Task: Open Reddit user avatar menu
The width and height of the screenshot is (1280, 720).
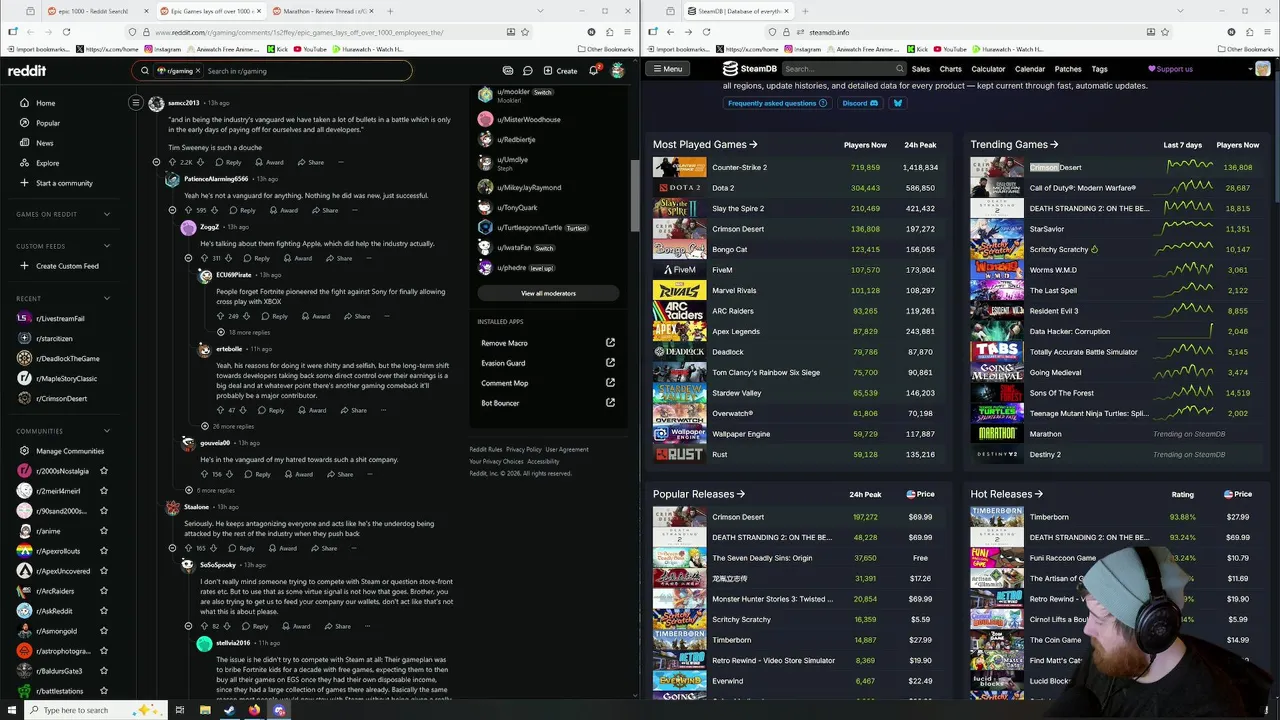Action: (618, 71)
